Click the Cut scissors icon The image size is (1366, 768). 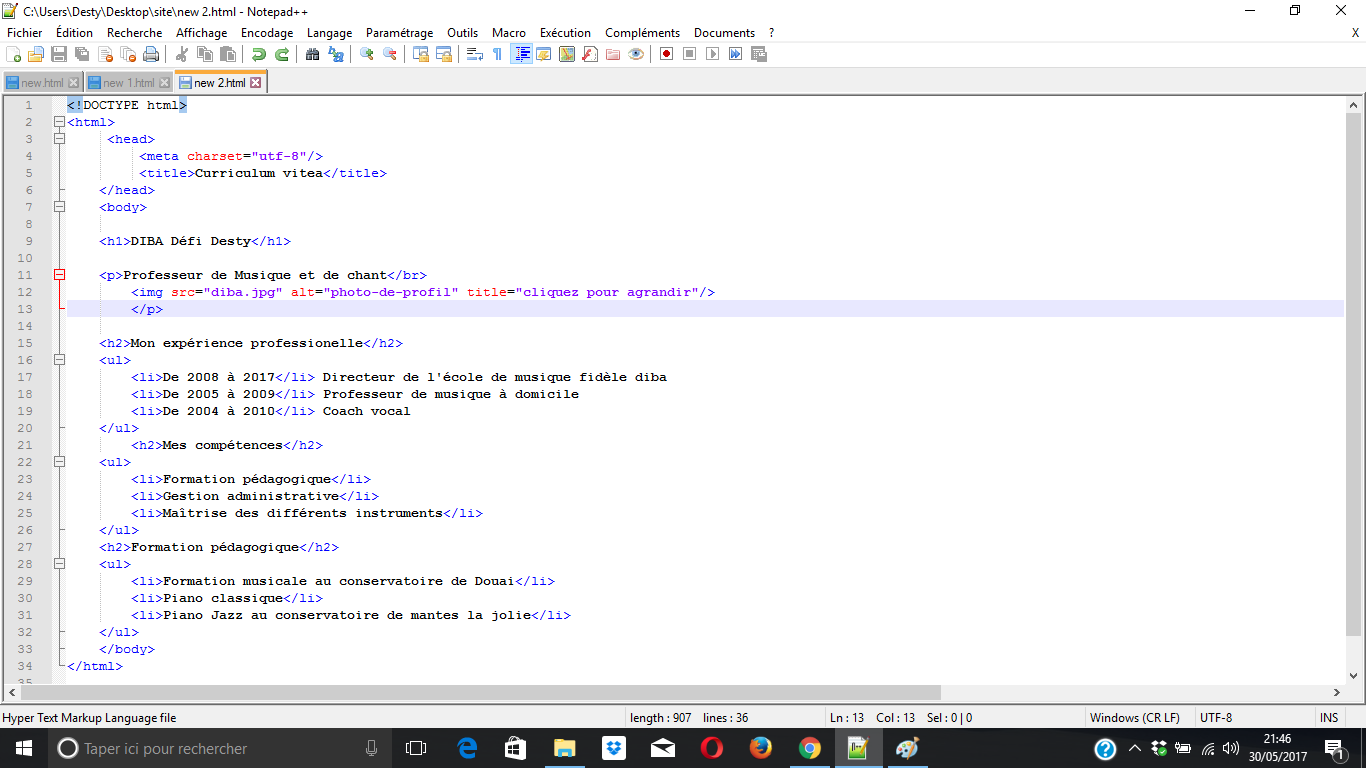(x=183, y=54)
